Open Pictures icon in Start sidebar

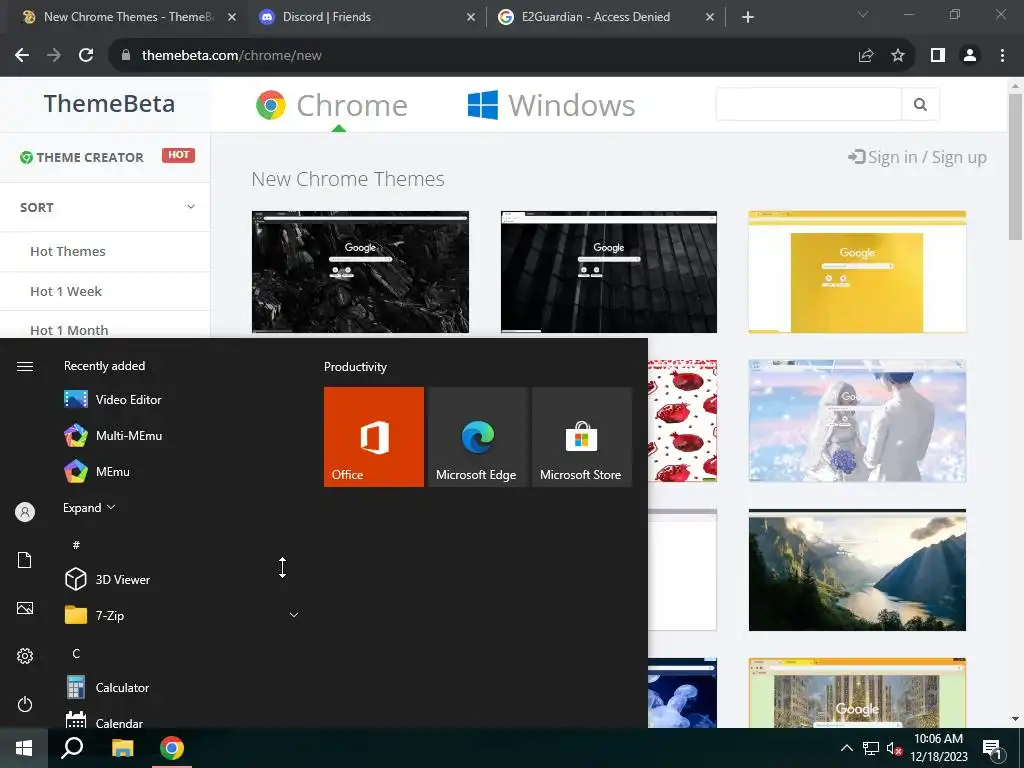pyautogui.click(x=25, y=608)
